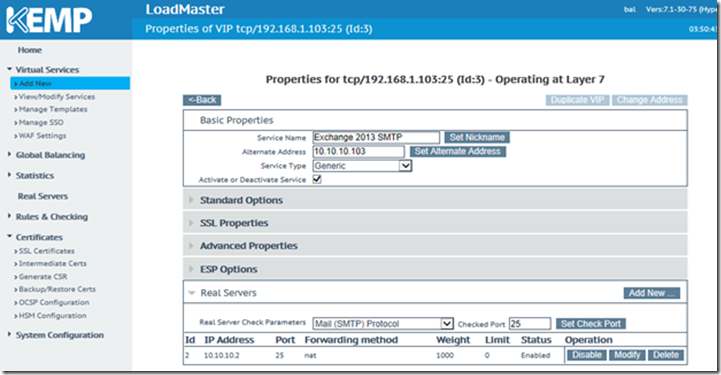Click the Checked Port input field

tap(530, 324)
